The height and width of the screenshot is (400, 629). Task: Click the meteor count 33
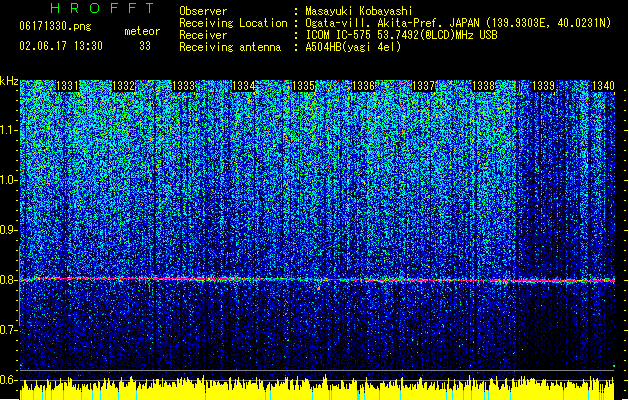click(x=145, y=46)
